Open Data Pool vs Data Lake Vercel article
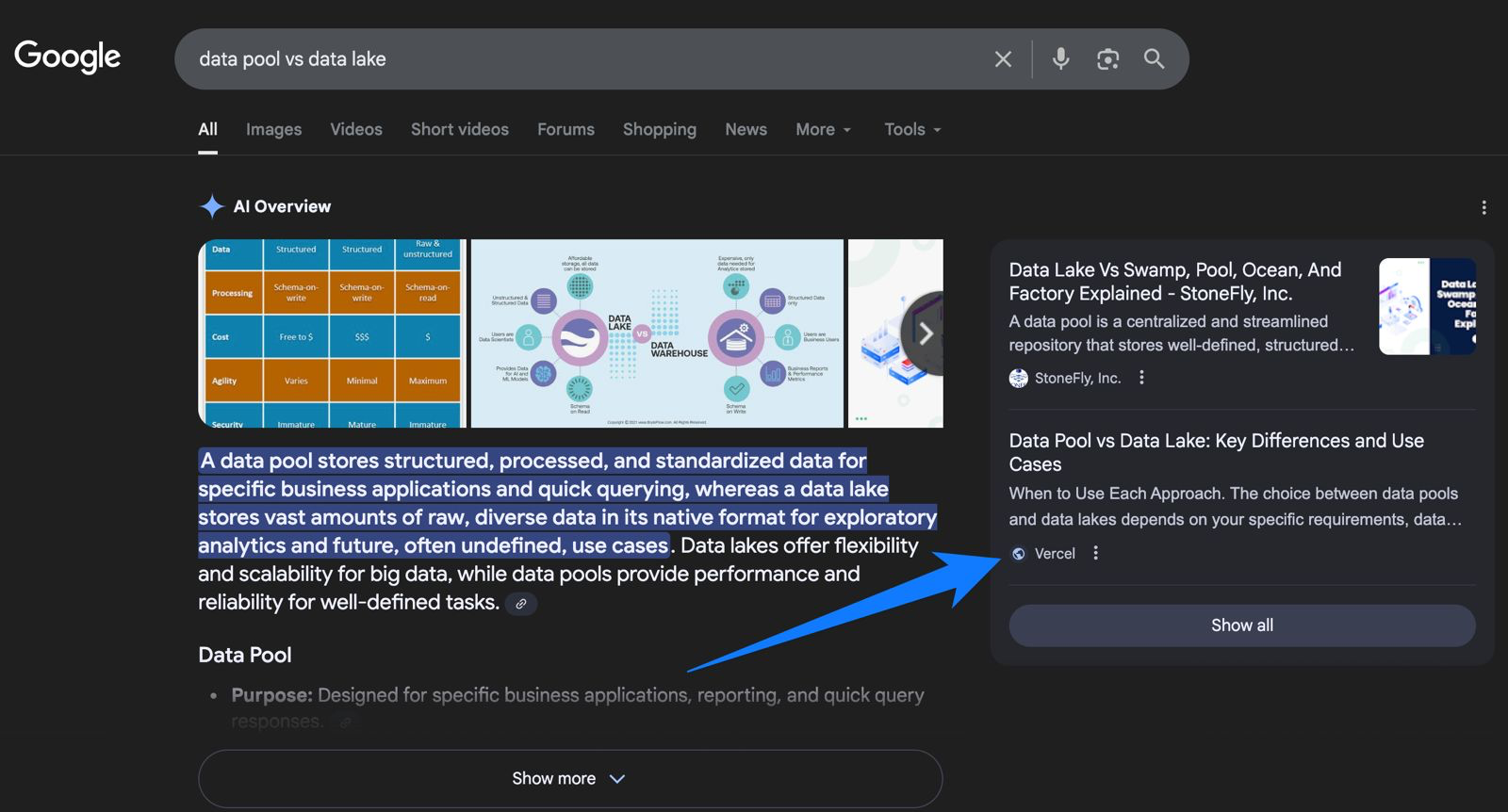 pos(1216,452)
